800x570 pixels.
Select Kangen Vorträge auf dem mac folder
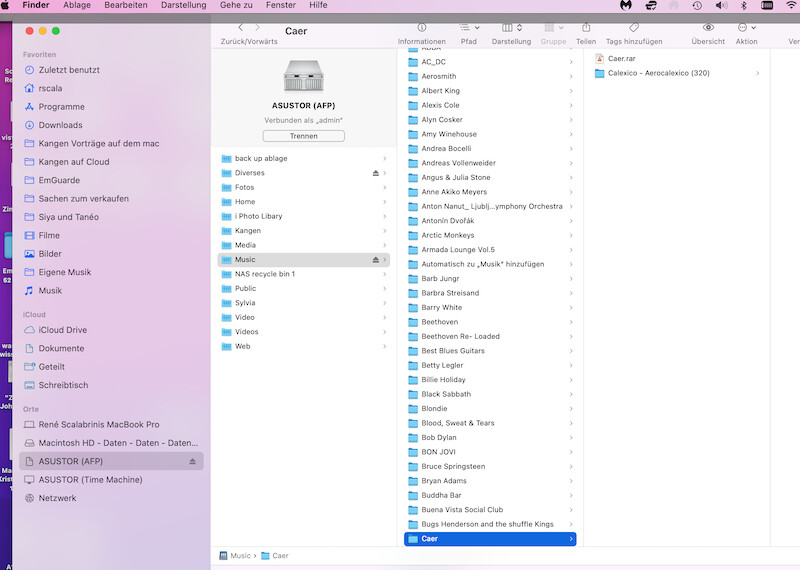98,143
